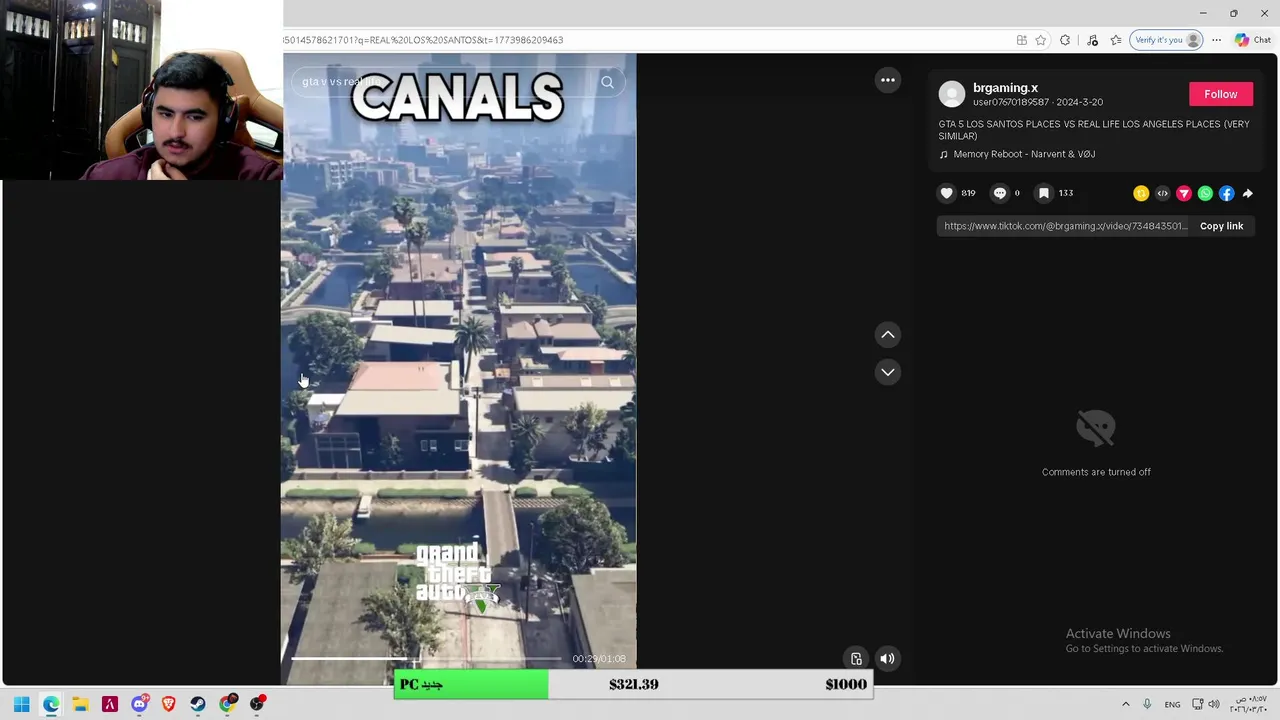
Task: Send to friends via pink paper-plane icon
Action: (1184, 193)
